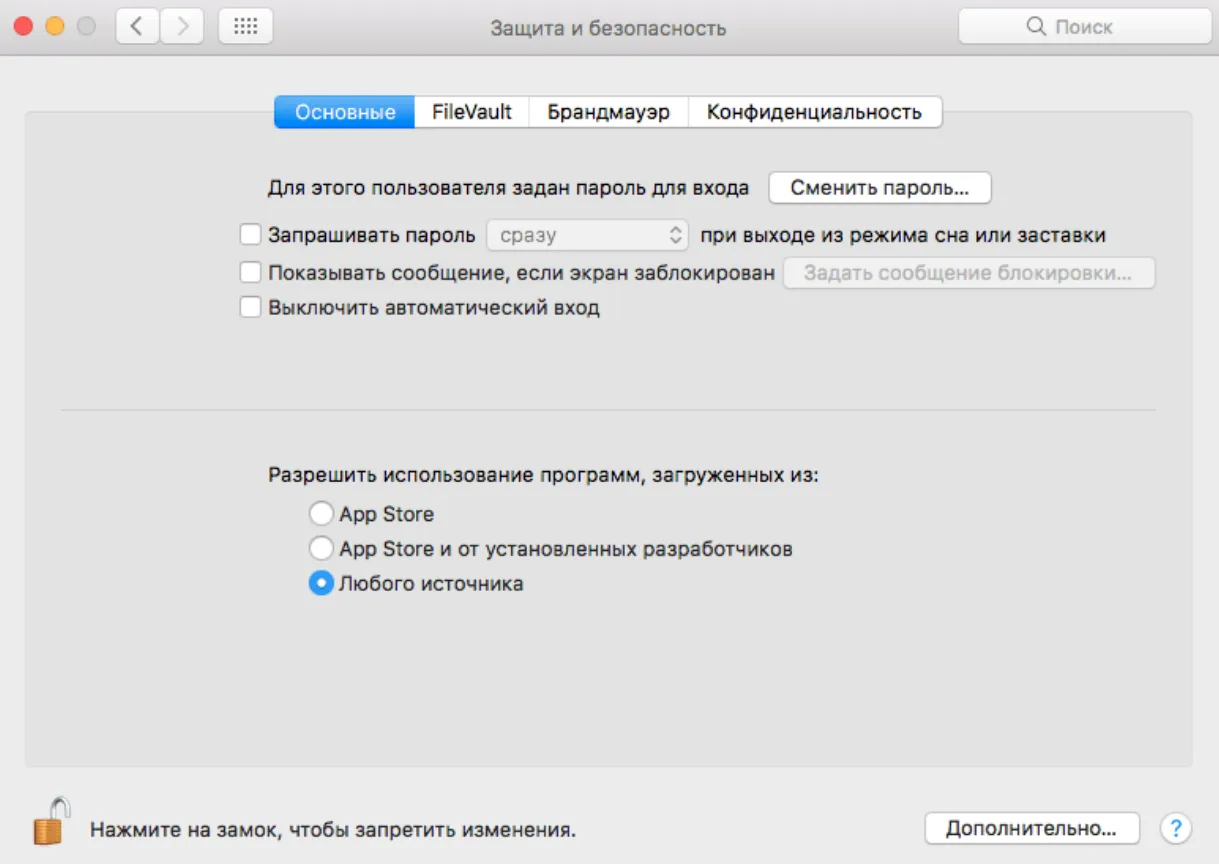Select Любого источника radio option

[x=321, y=583]
